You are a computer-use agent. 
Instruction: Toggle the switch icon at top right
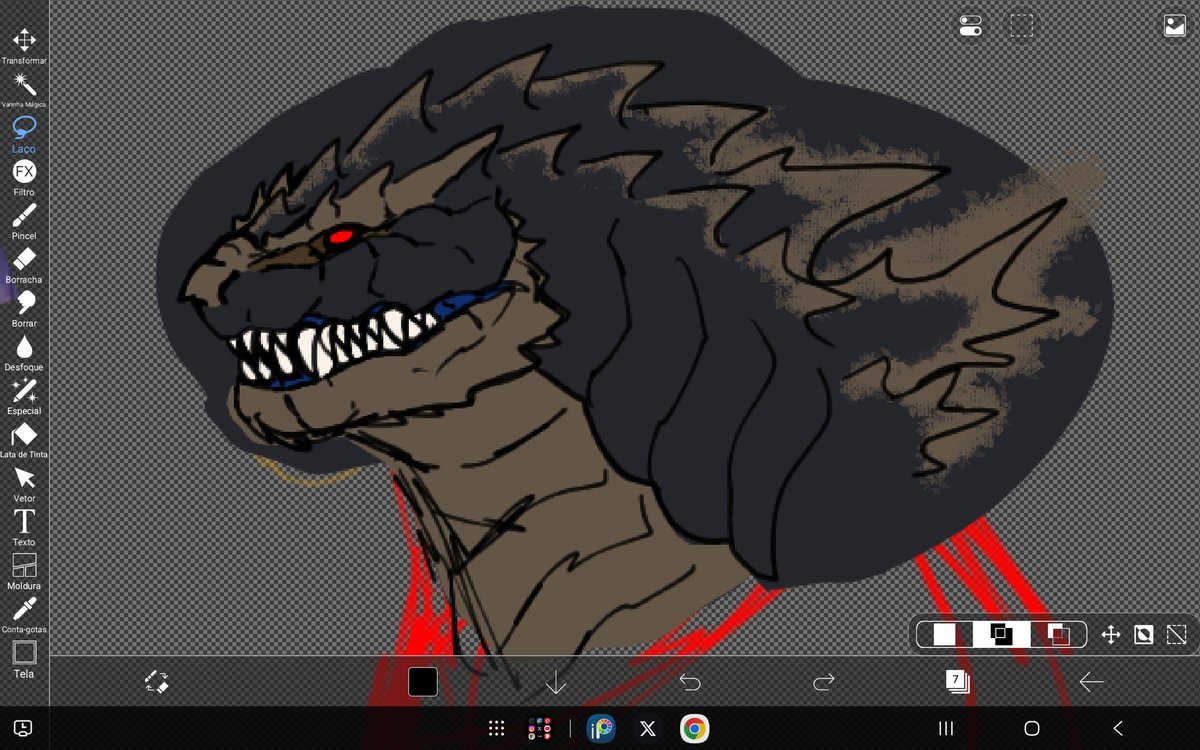pyautogui.click(x=970, y=26)
